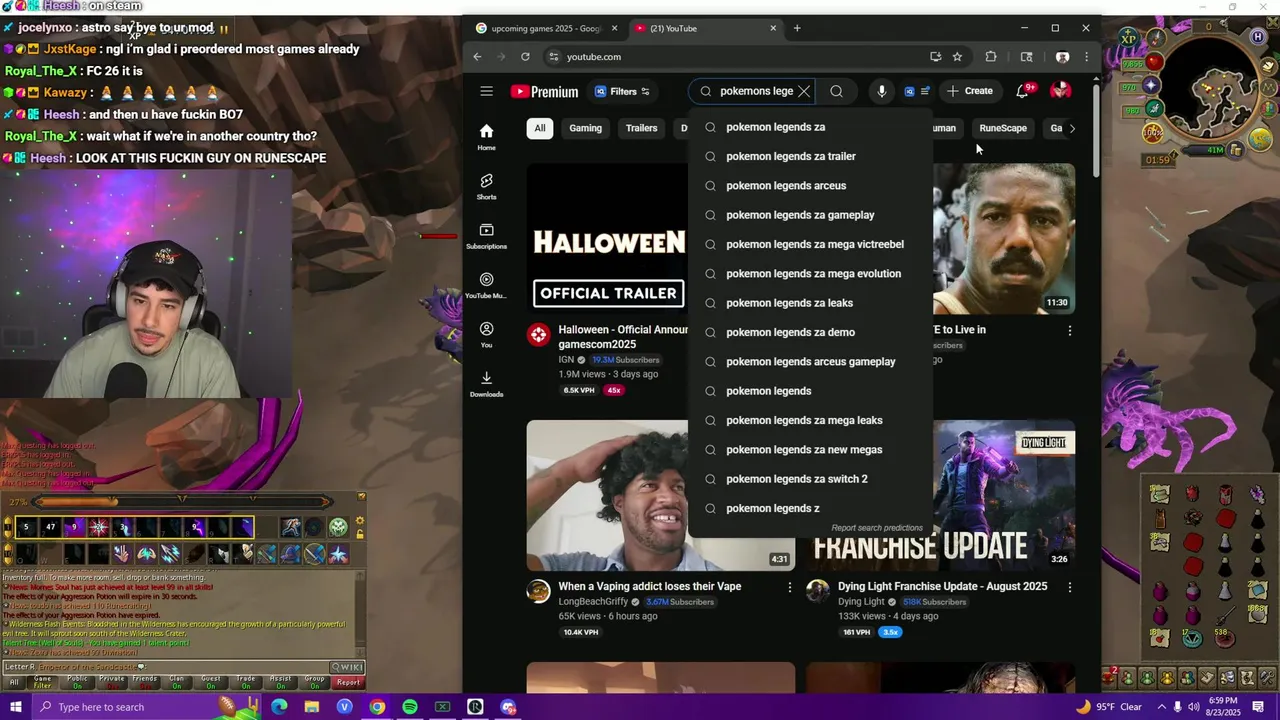The image size is (1280, 720).
Task: Open the You section in sidebar
Action: (x=486, y=334)
